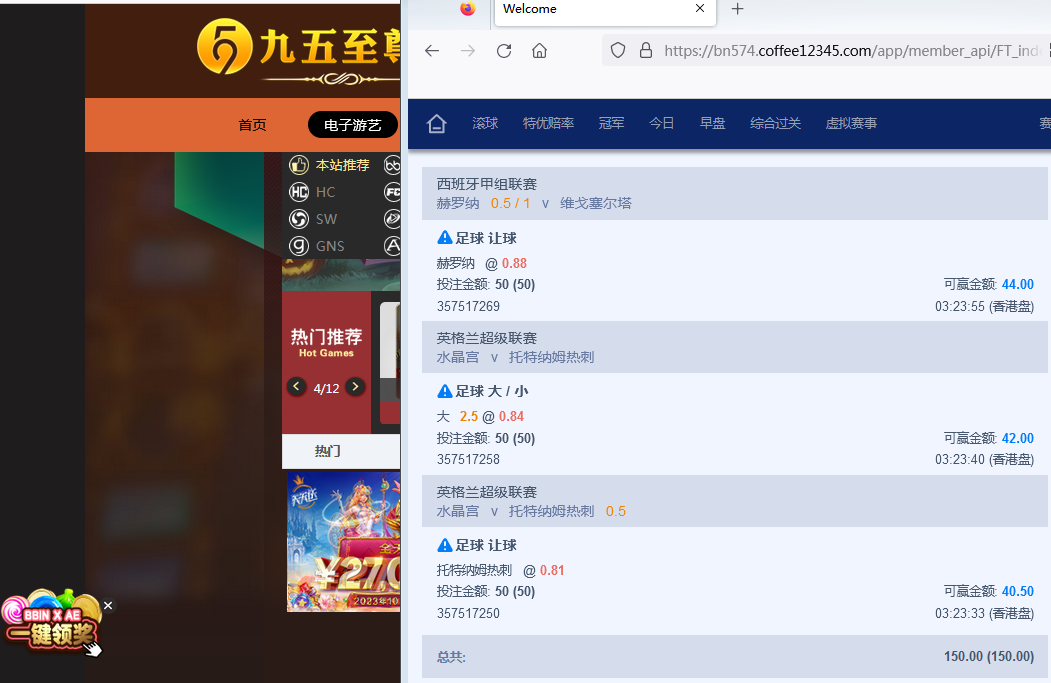Click the winnable amount 44.00
Viewport: 1051px width, 683px height.
coord(1017,284)
